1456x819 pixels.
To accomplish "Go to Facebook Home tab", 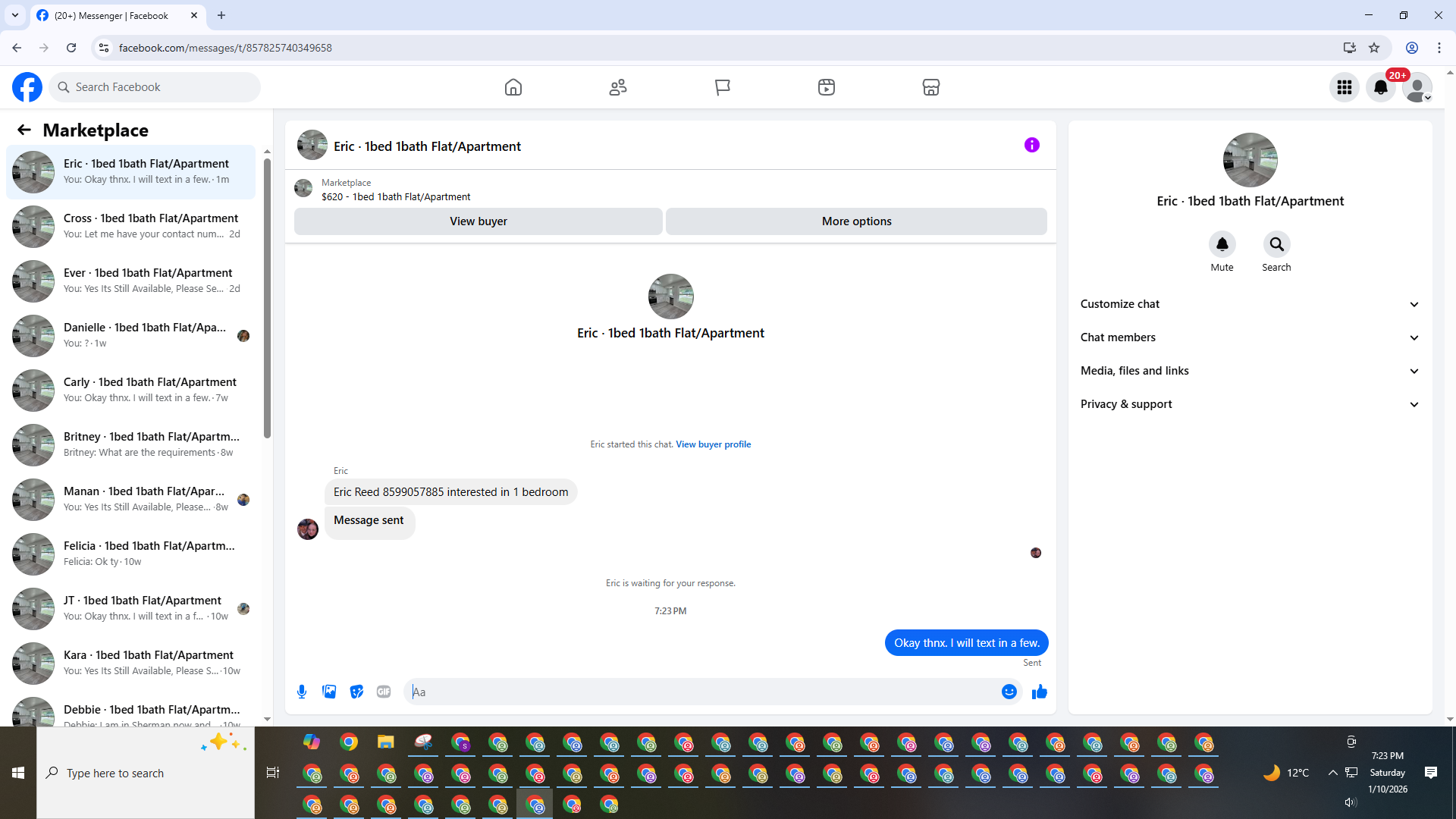I will tap(513, 87).
